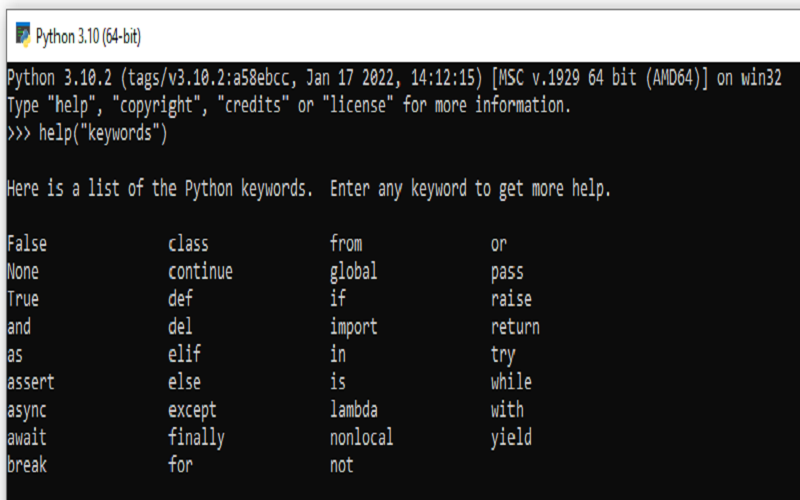Select the keyword lambda
Viewport: 800px width, 500px height.
click(354, 410)
